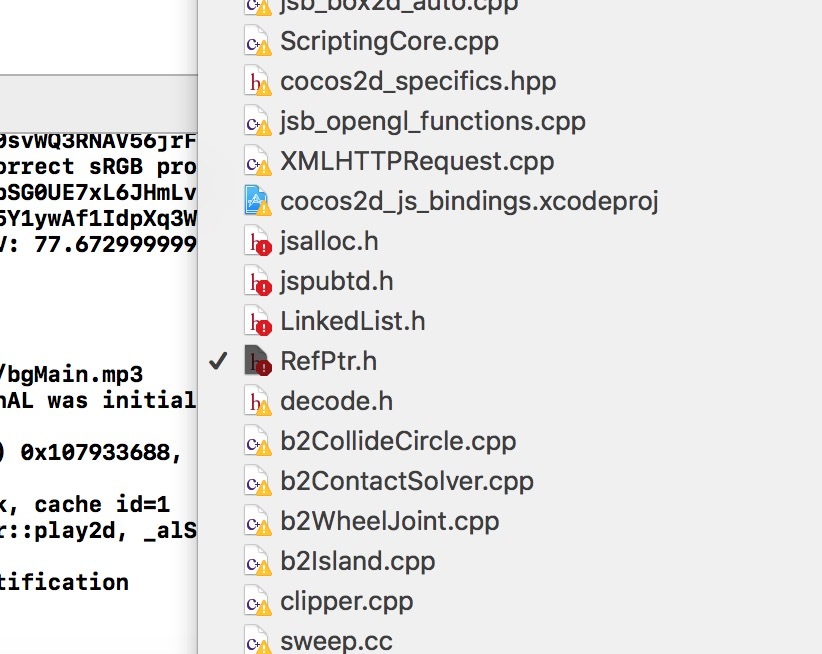
Task: Jump to b2CollideCircle.cpp
Action: point(398,441)
